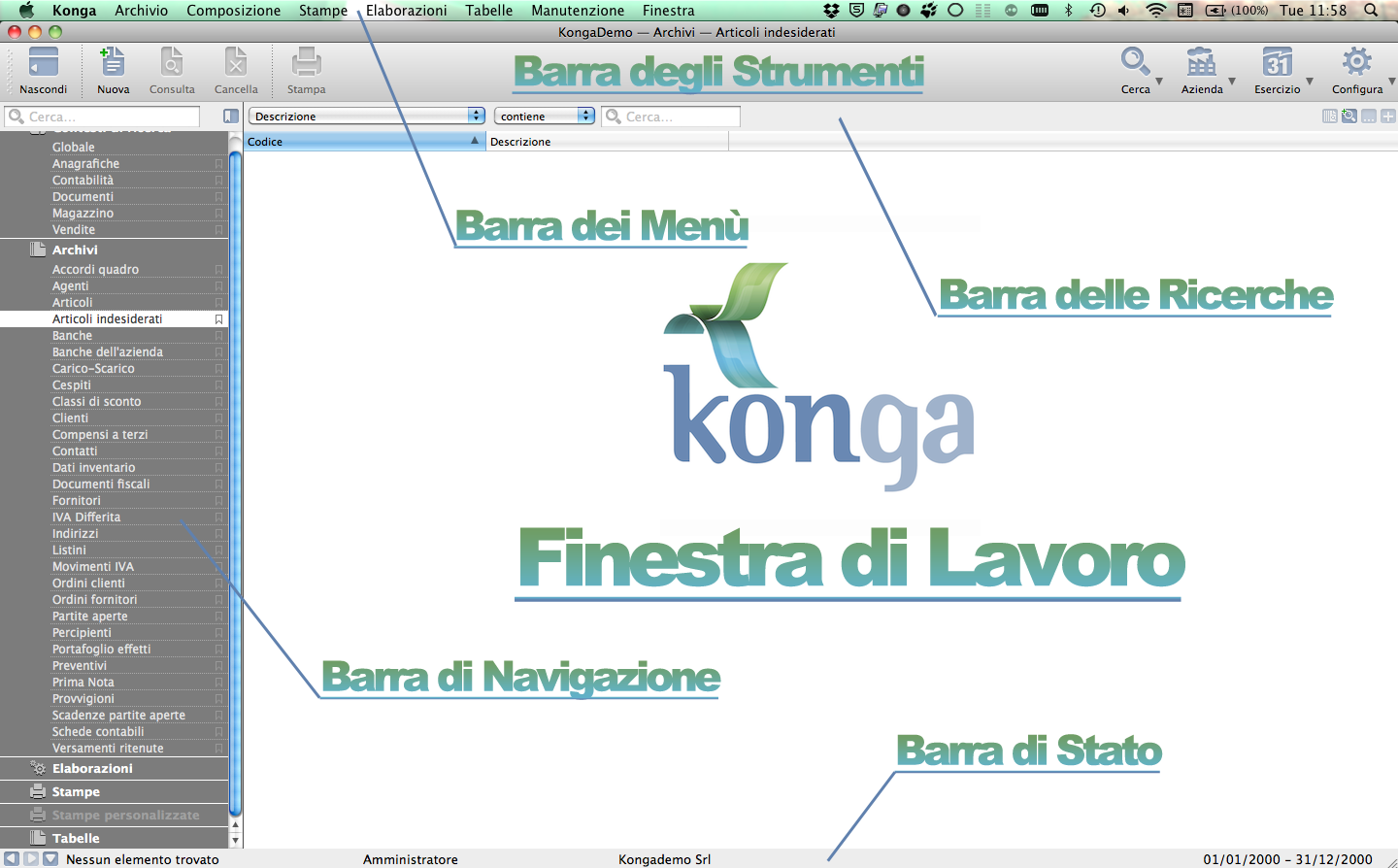Open the Manutenzione menu
Viewport: 1398px width, 868px height.
pos(578,11)
